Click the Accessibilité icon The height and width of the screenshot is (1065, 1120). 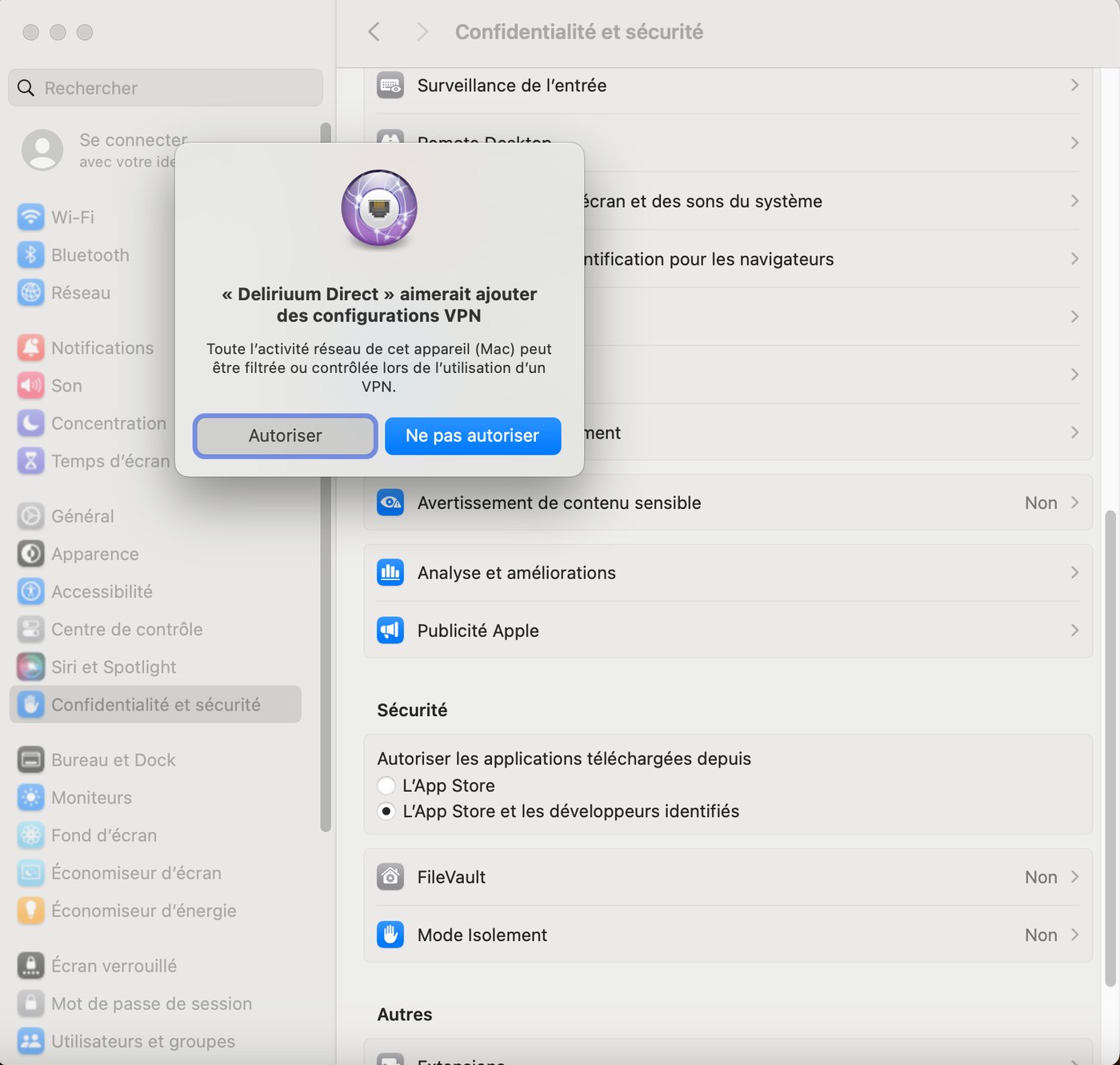(30, 591)
